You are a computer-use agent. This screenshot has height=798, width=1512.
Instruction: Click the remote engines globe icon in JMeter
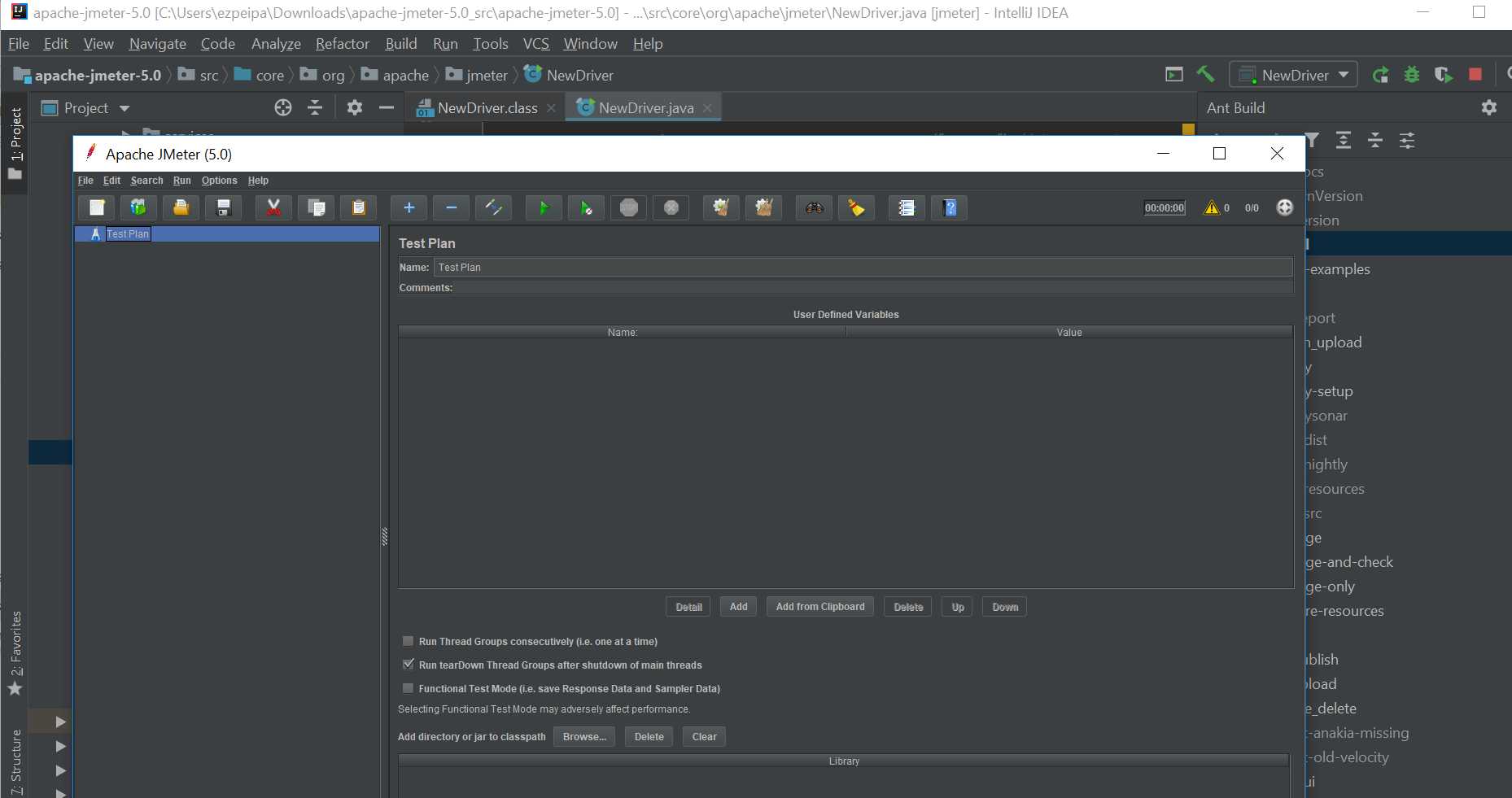click(1284, 207)
